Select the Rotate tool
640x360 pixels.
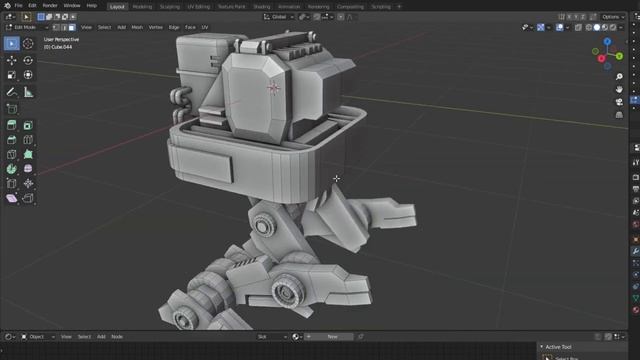[28, 60]
